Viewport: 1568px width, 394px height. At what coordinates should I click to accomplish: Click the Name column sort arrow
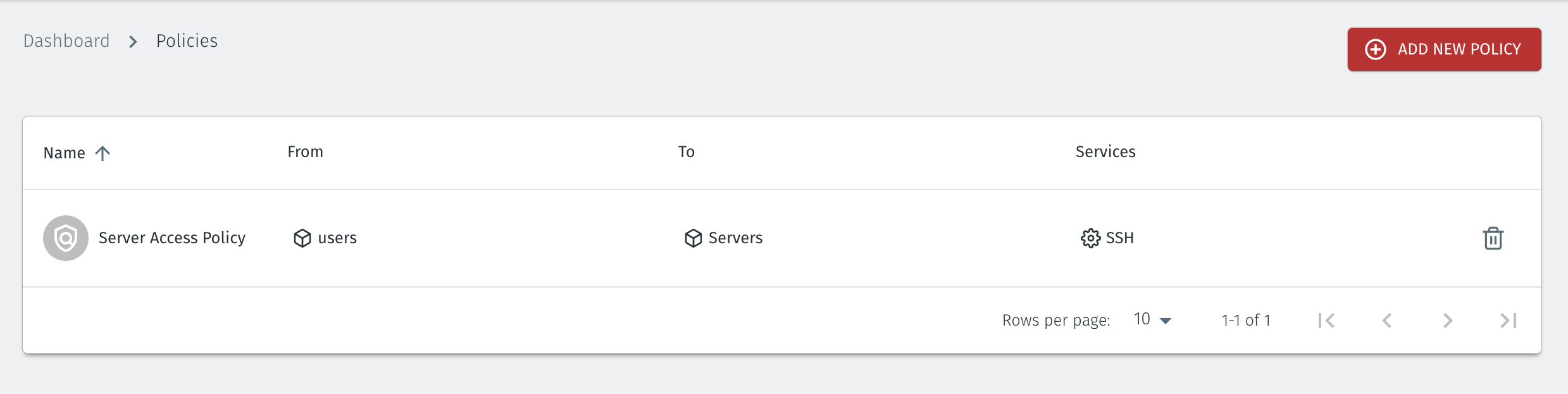tap(103, 153)
